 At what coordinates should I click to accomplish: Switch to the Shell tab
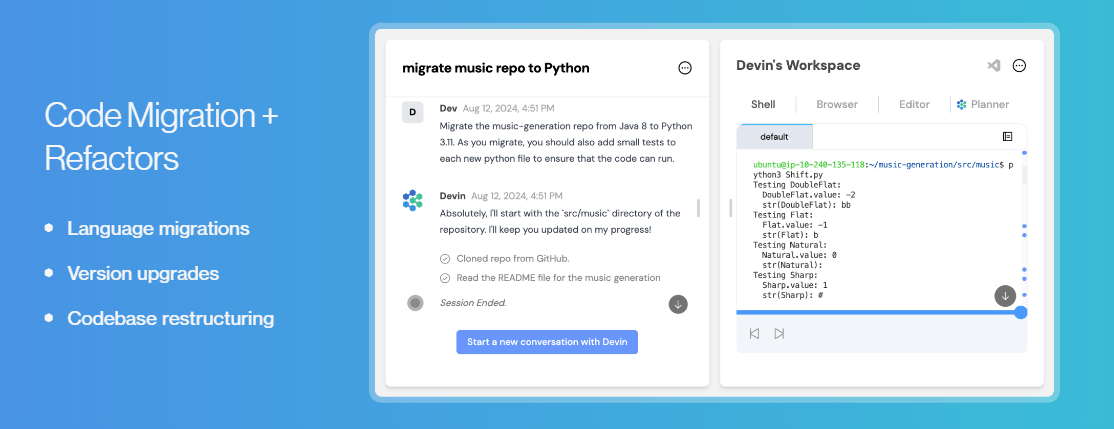763,104
